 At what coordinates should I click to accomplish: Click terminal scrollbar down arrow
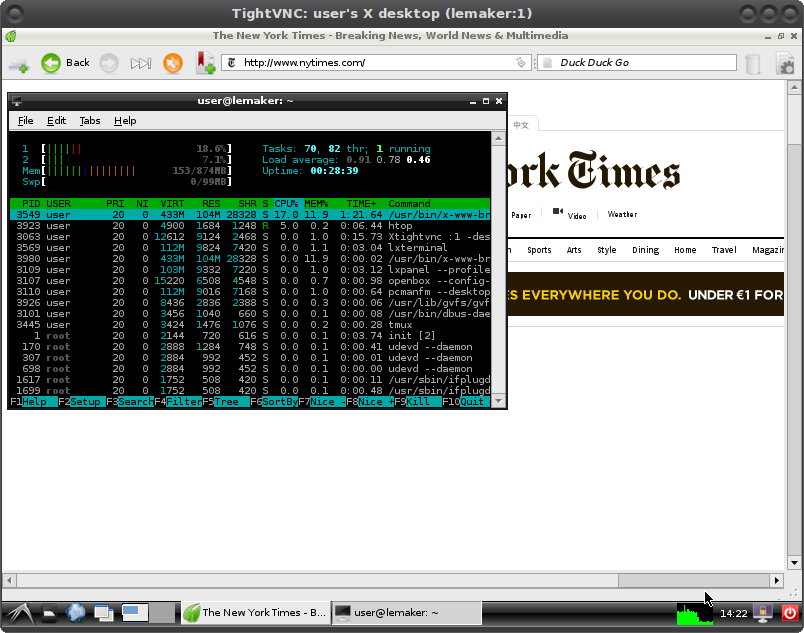(498, 401)
